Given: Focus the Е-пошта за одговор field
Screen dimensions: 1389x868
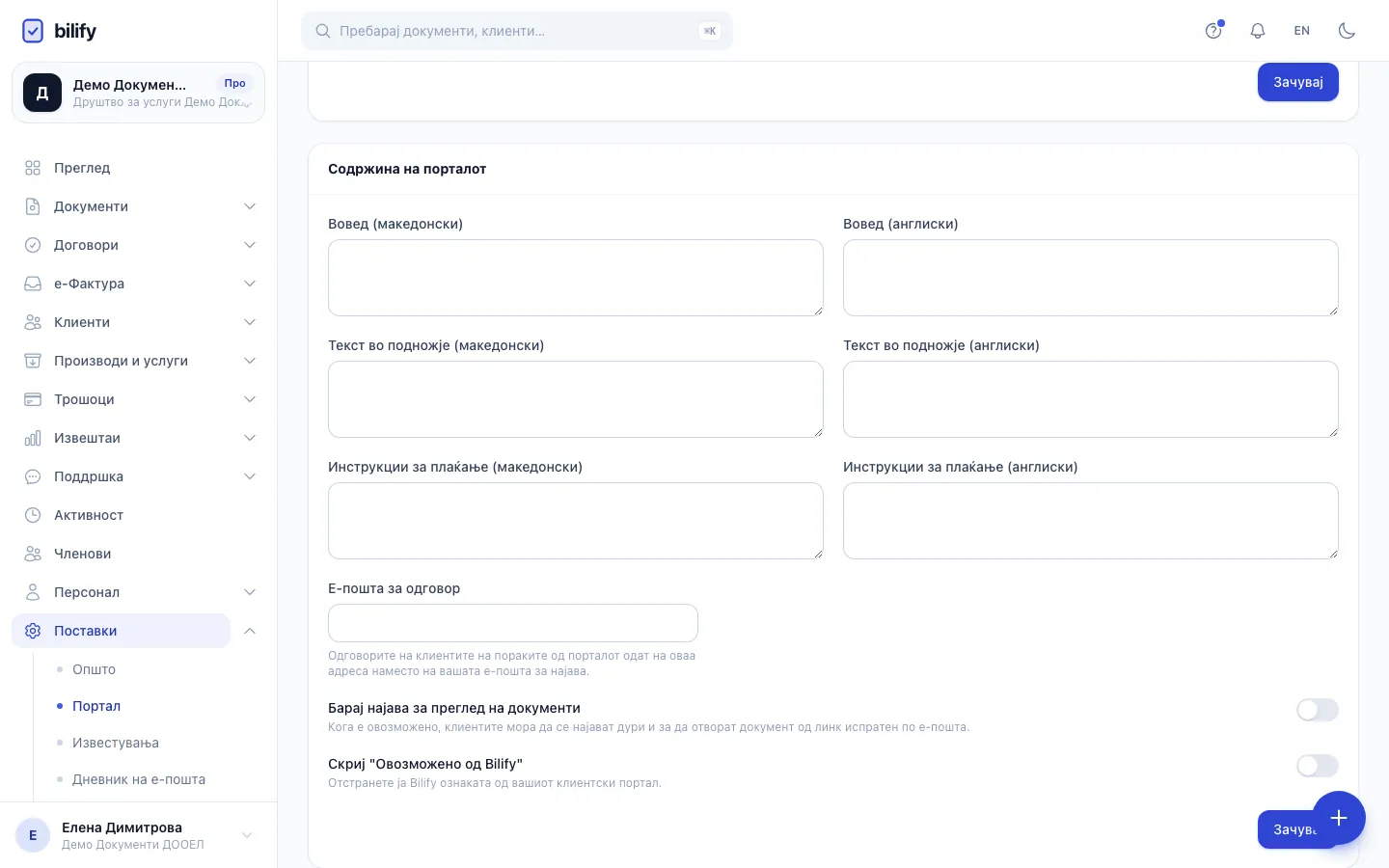Looking at the screenshot, I should pyautogui.click(x=513, y=623).
